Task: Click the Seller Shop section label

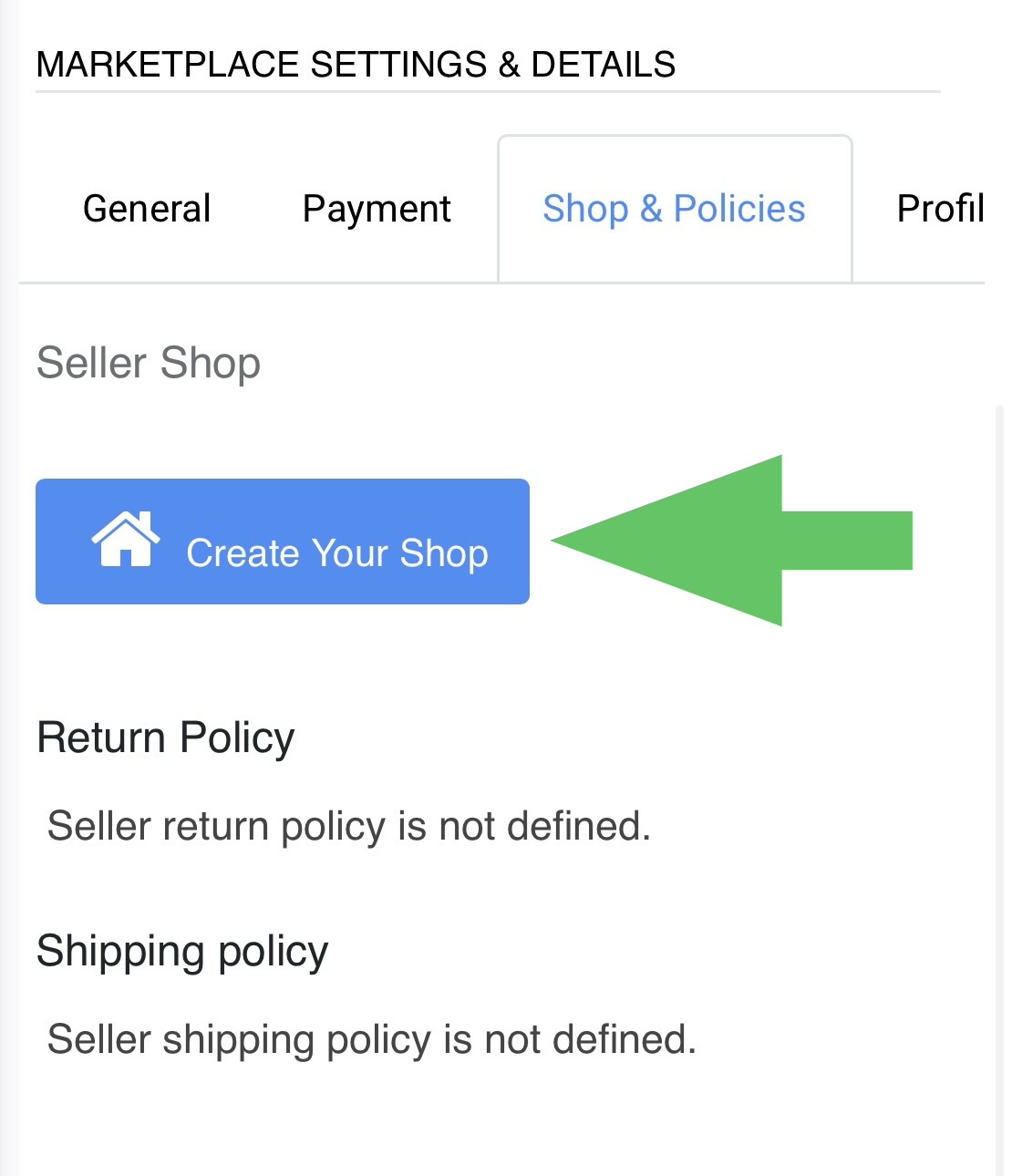Action: point(149,363)
